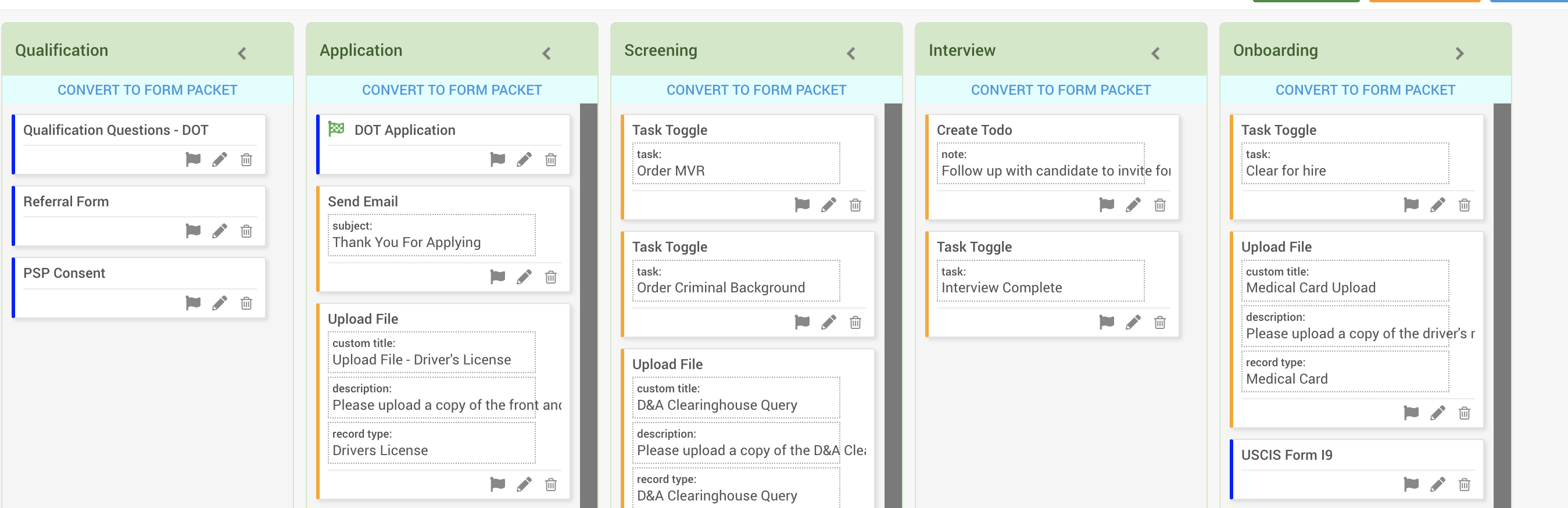Delete the Qualification Questions - DOT card
Screen dimensions: 1568x508
(246, 160)
